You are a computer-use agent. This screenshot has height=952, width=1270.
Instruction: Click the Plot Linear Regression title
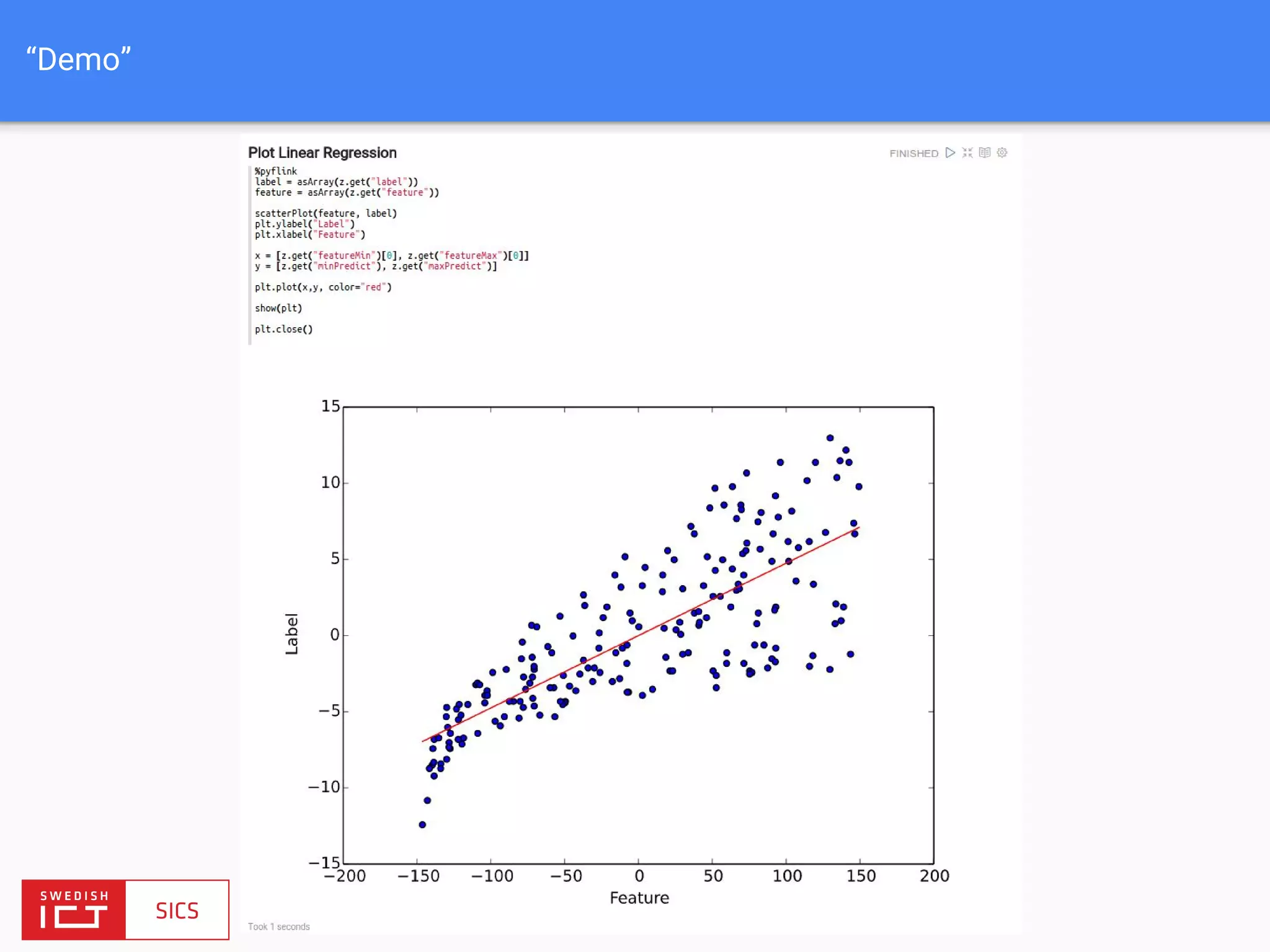point(322,152)
